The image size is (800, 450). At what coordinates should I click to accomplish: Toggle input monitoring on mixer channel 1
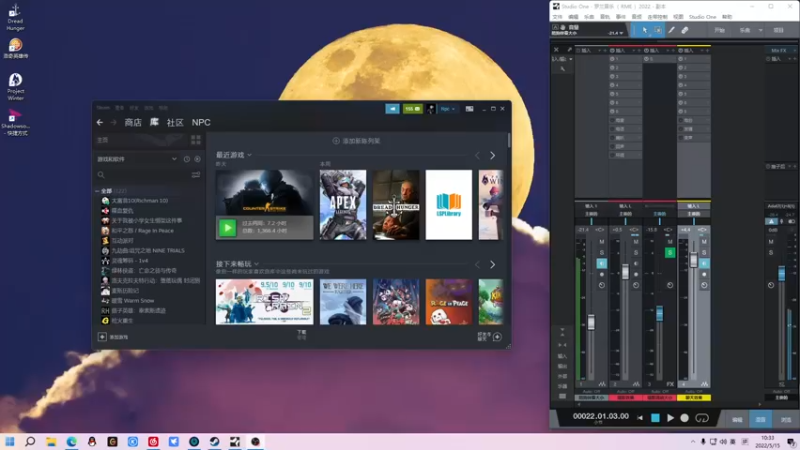602,263
